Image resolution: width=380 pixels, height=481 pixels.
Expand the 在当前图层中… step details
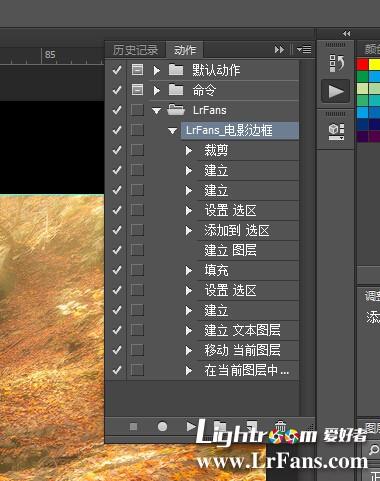point(189,370)
